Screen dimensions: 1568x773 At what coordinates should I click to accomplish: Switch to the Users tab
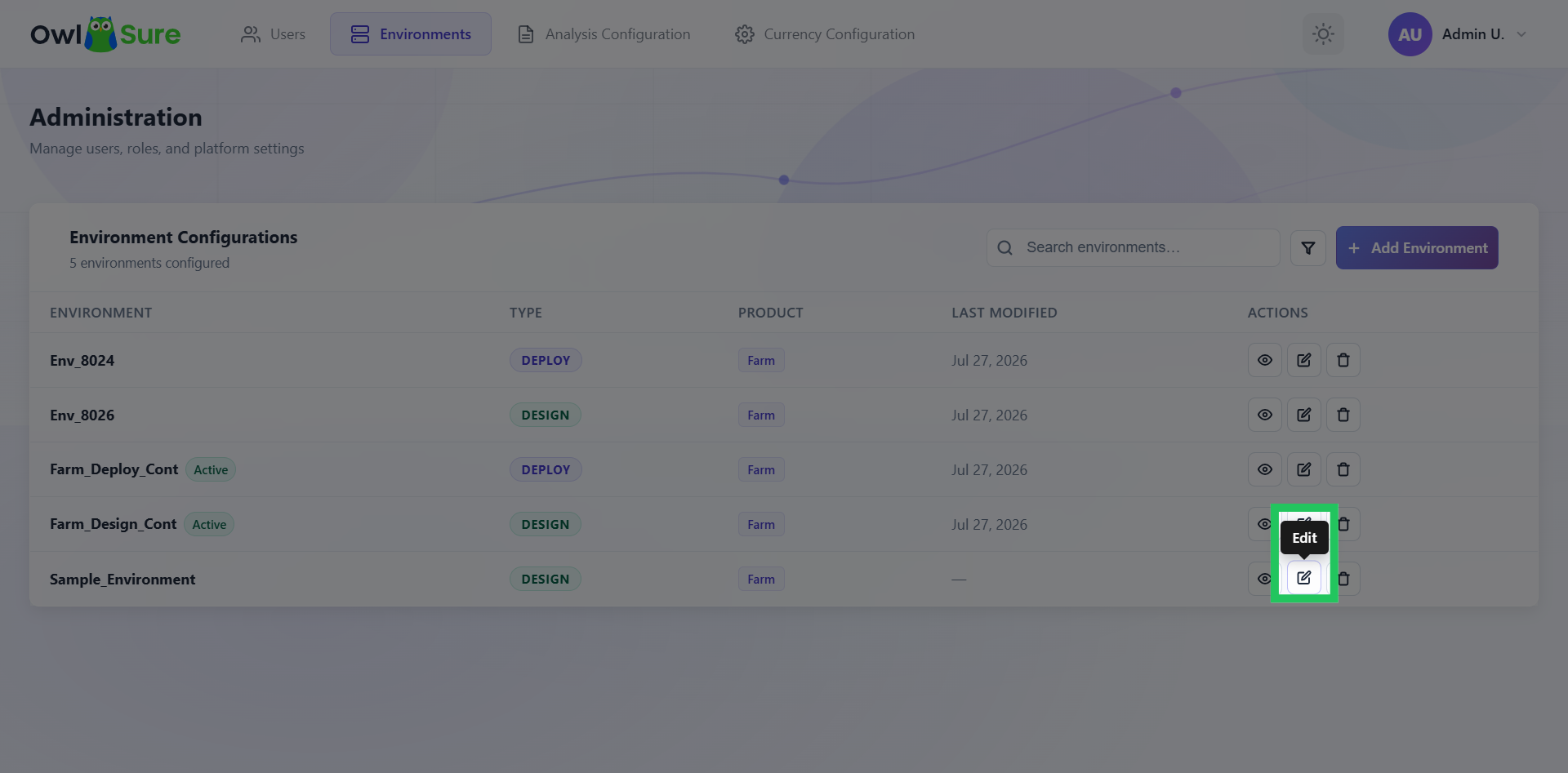[273, 34]
